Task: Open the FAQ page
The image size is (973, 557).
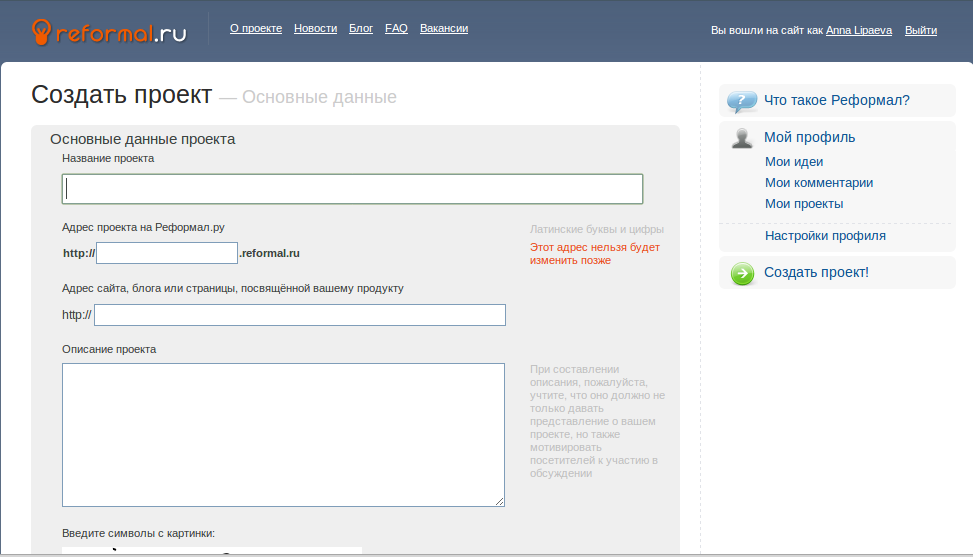Action: pyautogui.click(x=396, y=29)
